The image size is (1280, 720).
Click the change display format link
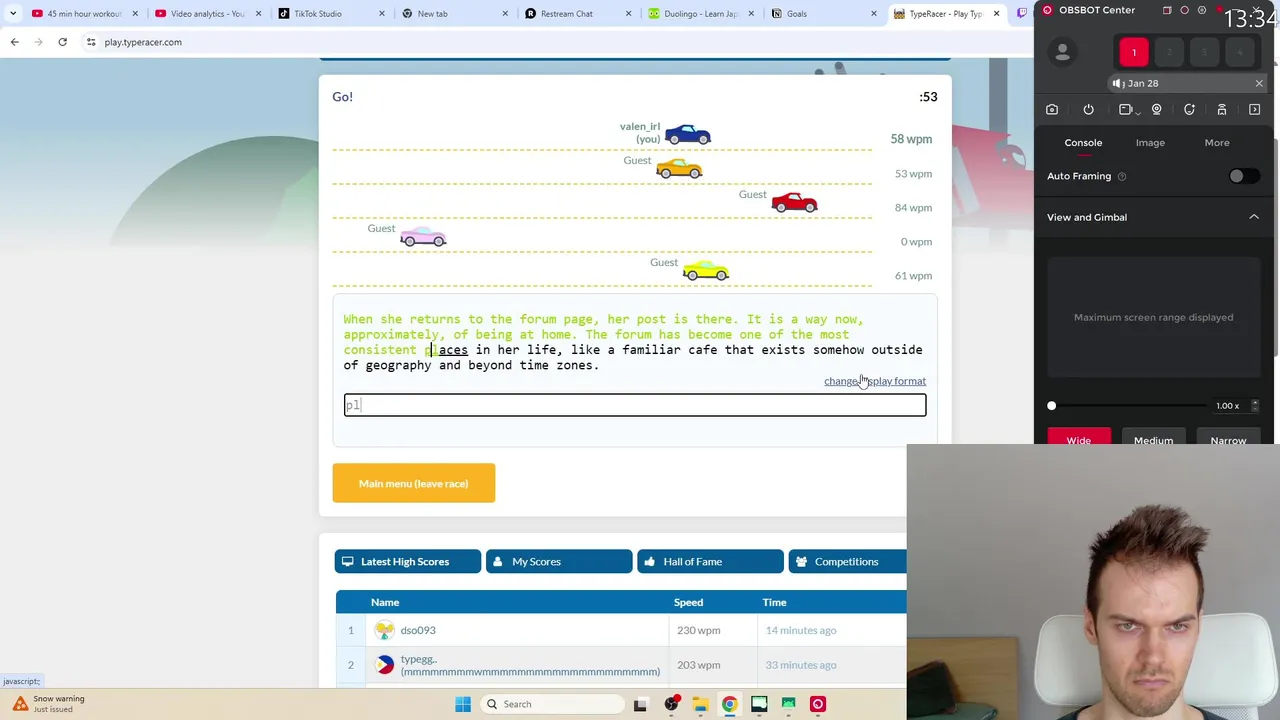[x=875, y=381]
